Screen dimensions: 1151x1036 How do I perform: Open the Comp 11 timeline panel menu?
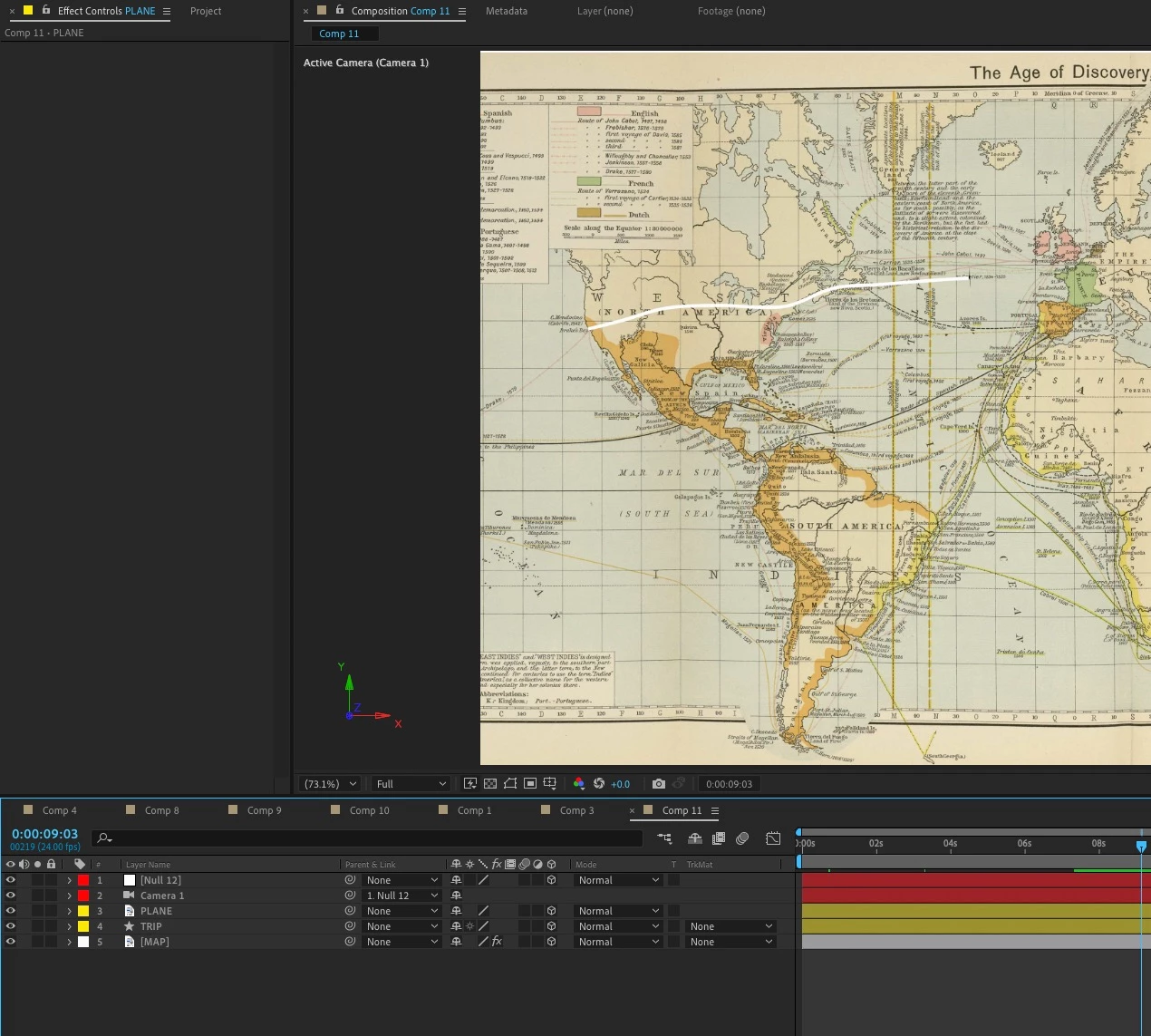point(715,810)
